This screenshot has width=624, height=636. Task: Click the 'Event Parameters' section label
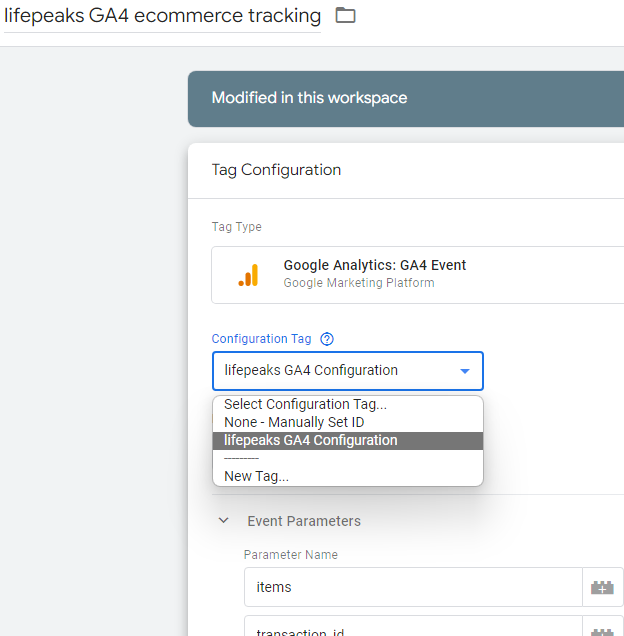[x=304, y=521]
